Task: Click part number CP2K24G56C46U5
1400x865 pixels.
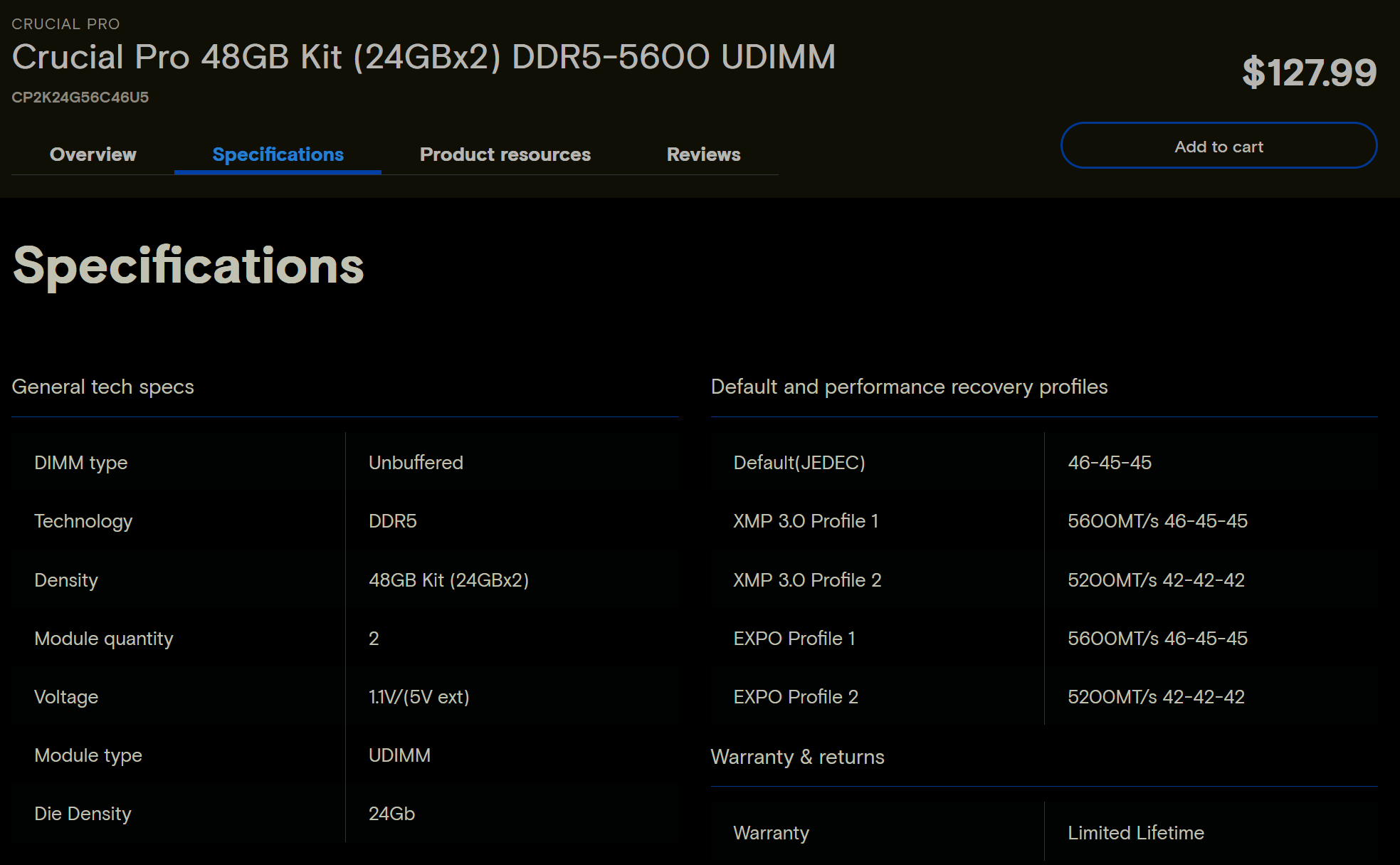Action: pos(80,98)
